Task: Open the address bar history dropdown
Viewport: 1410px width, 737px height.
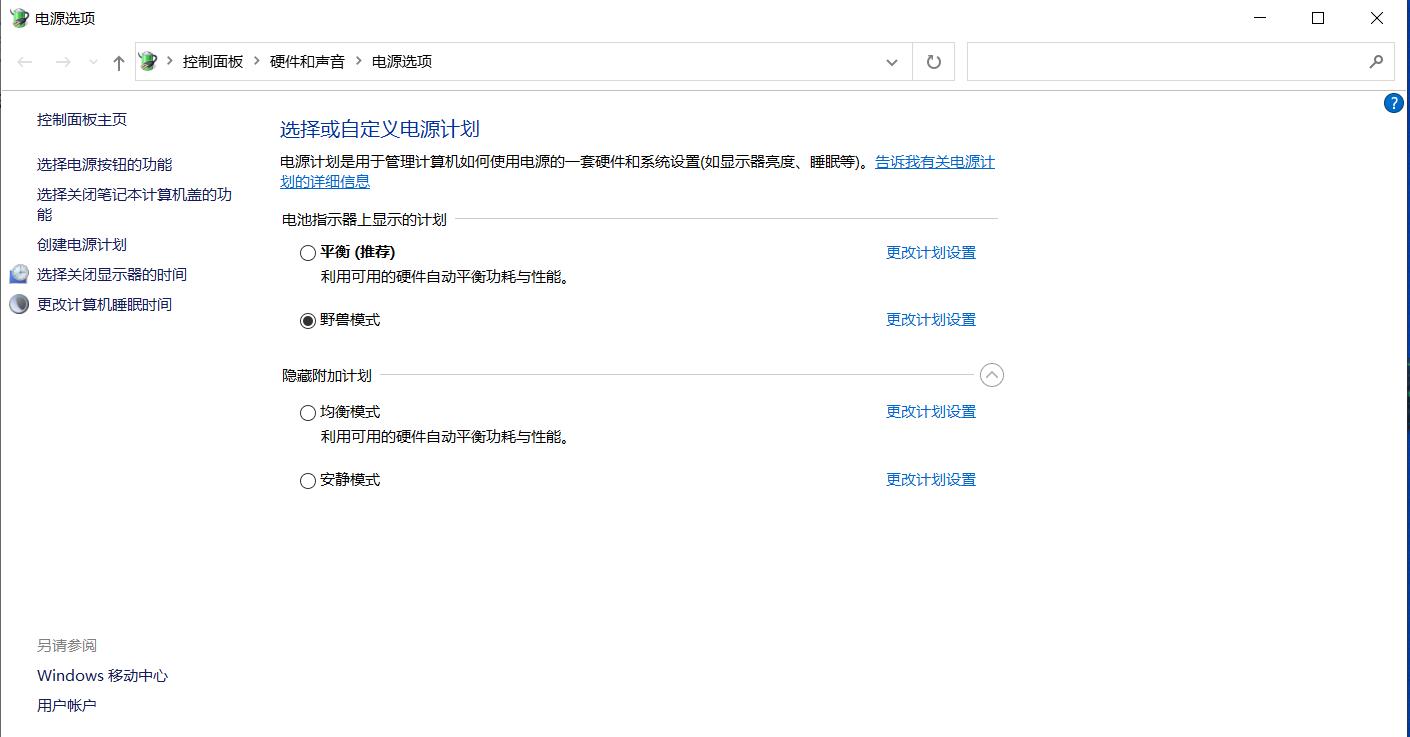Action: click(x=892, y=62)
